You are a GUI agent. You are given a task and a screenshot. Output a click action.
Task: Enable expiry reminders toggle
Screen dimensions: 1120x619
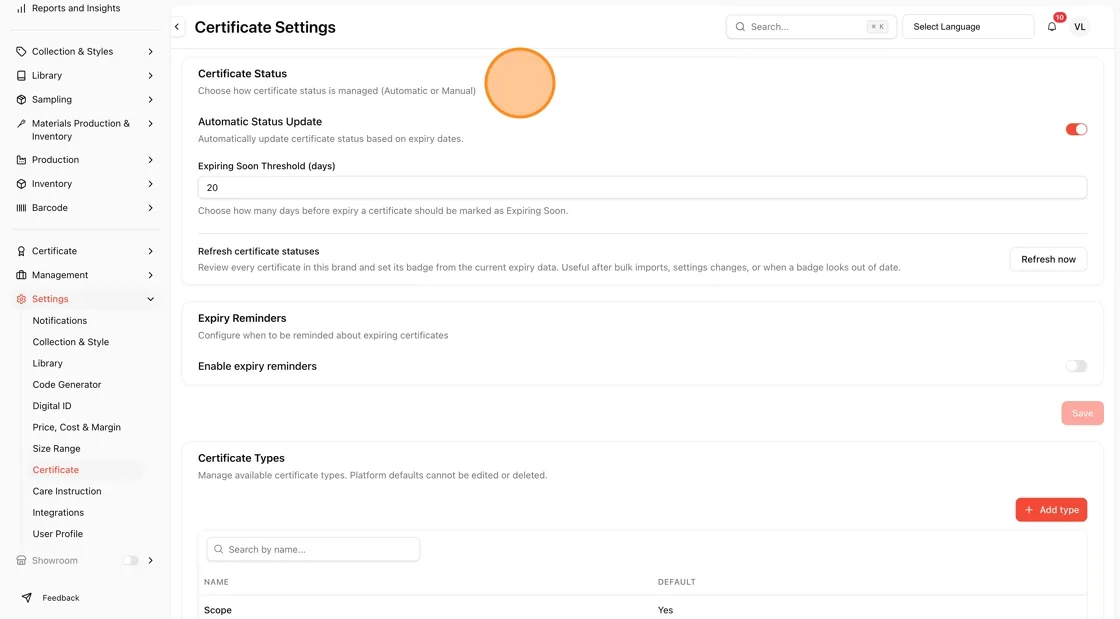tap(1076, 366)
